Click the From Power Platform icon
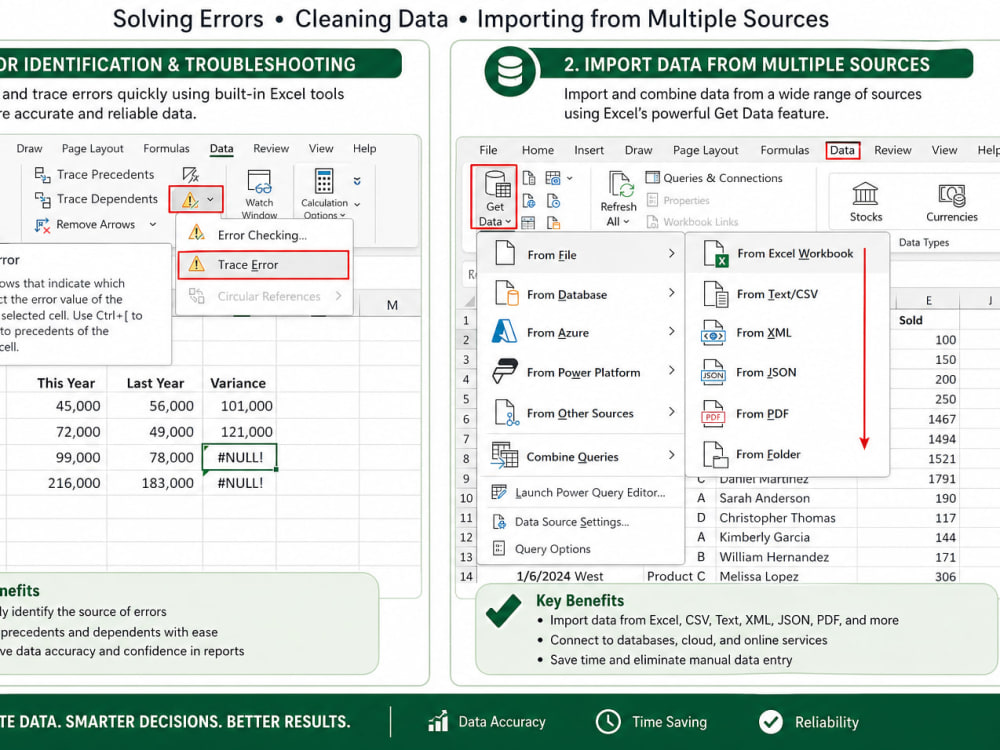1000x750 pixels. [504, 371]
